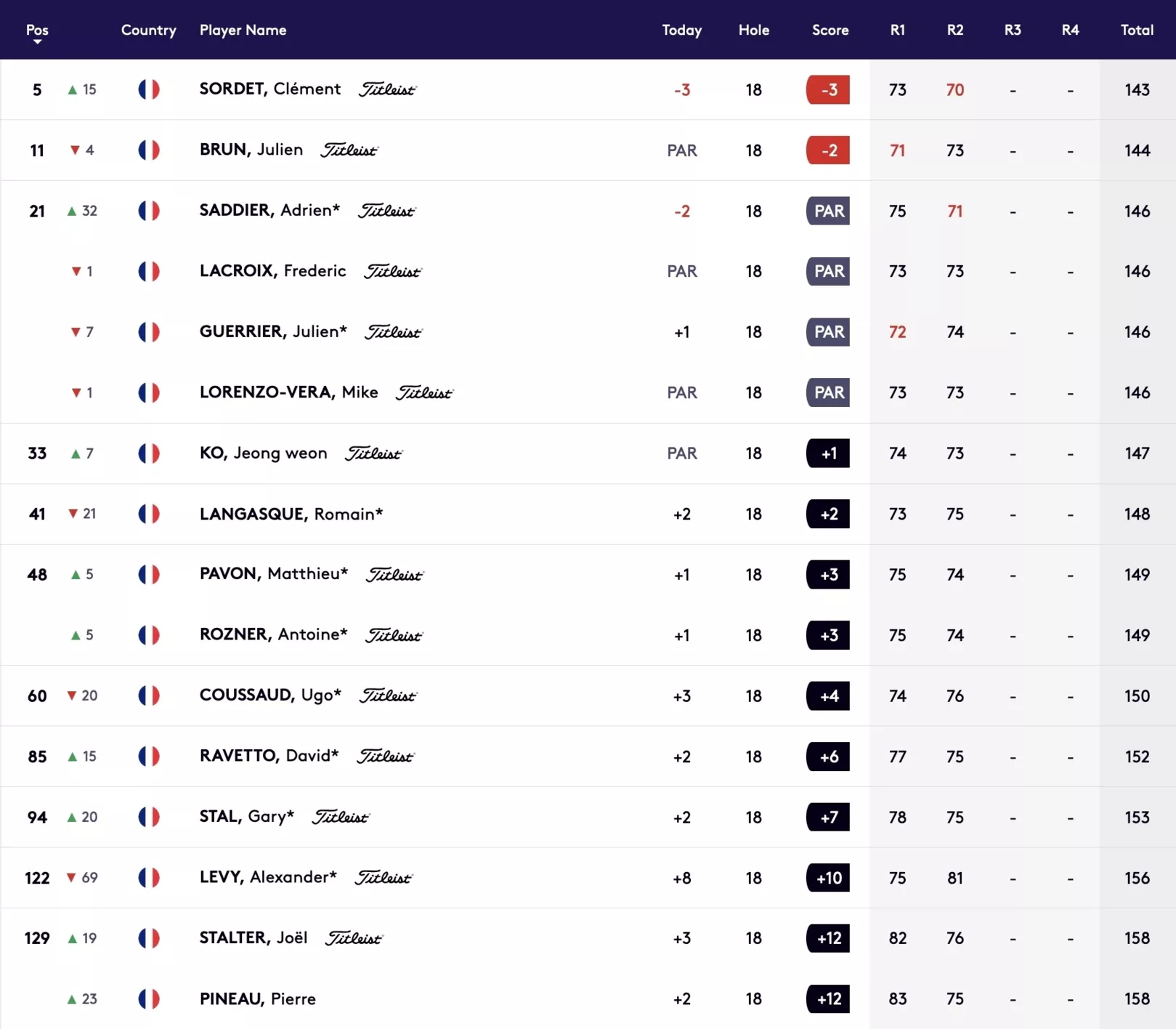Image resolution: width=1176 pixels, height=1029 pixels.
Task: Click the Pos column sort arrow
Action: click(x=37, y=42)
